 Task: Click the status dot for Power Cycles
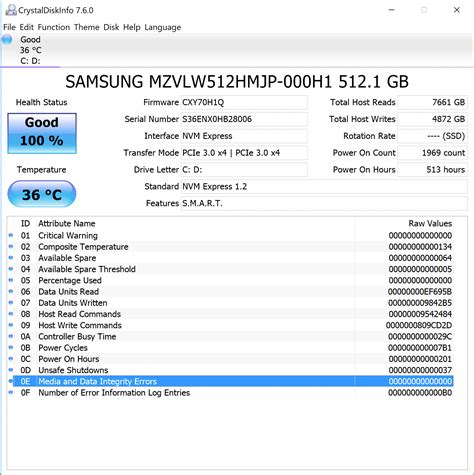[x=11, y=348]
